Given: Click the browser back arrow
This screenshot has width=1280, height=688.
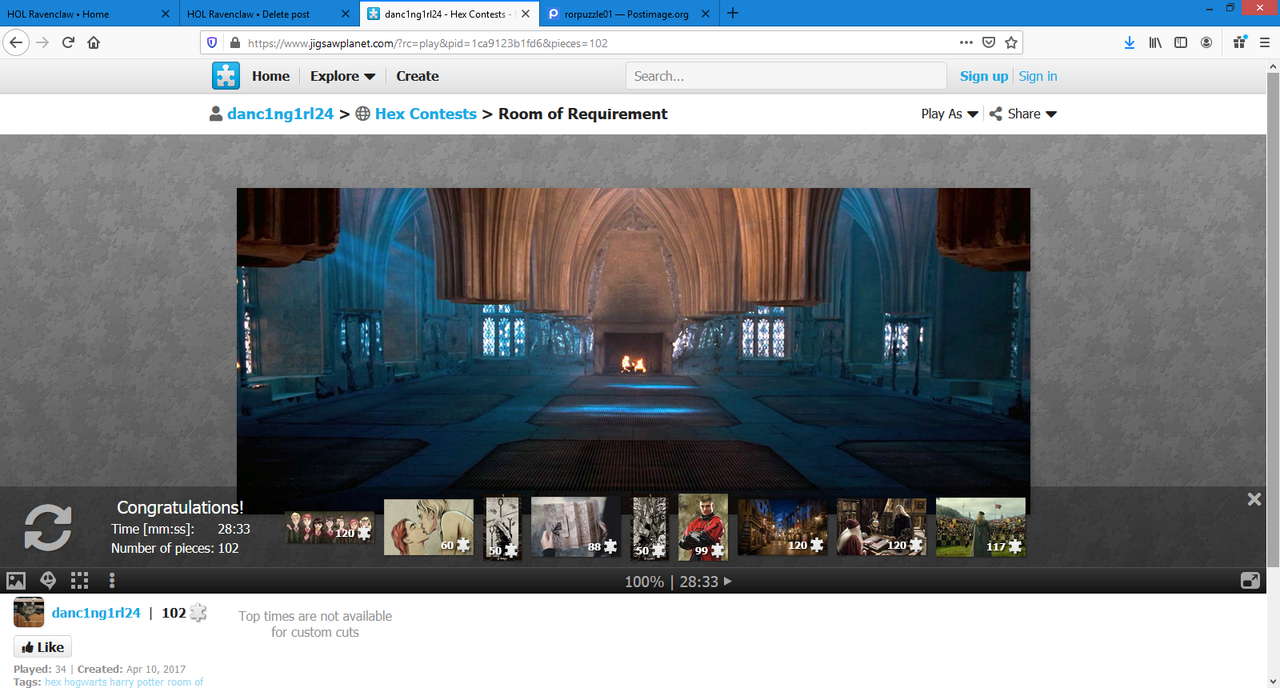Looking at the screenshot, I should (x=16, y=43).
